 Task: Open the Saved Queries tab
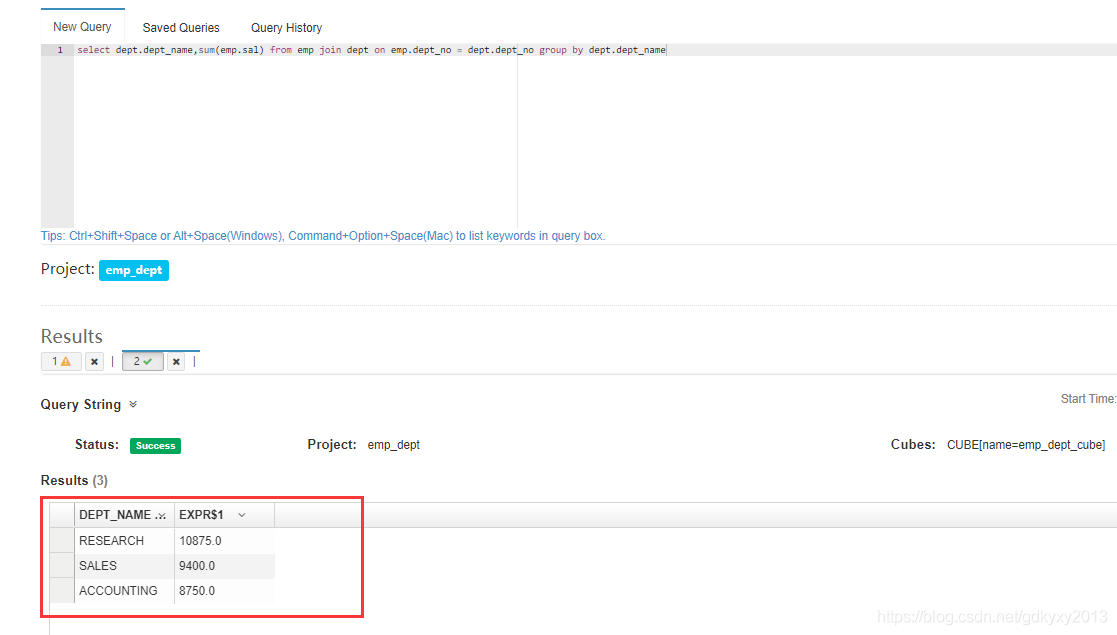(x=181, y=28)
